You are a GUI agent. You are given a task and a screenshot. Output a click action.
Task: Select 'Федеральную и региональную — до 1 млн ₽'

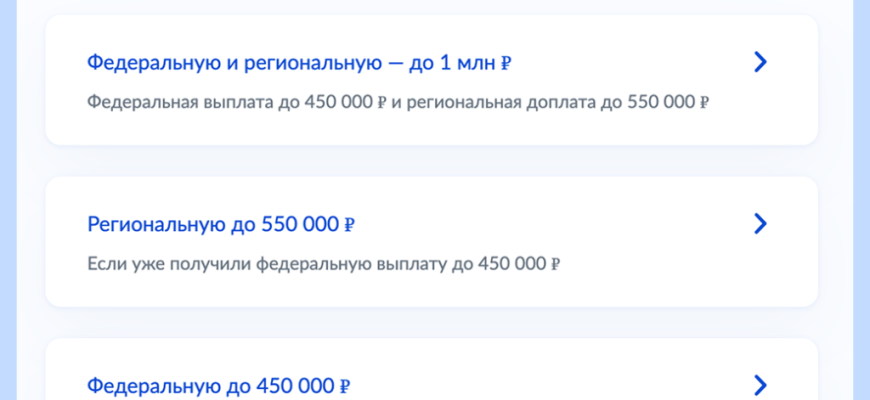[300, 64]
